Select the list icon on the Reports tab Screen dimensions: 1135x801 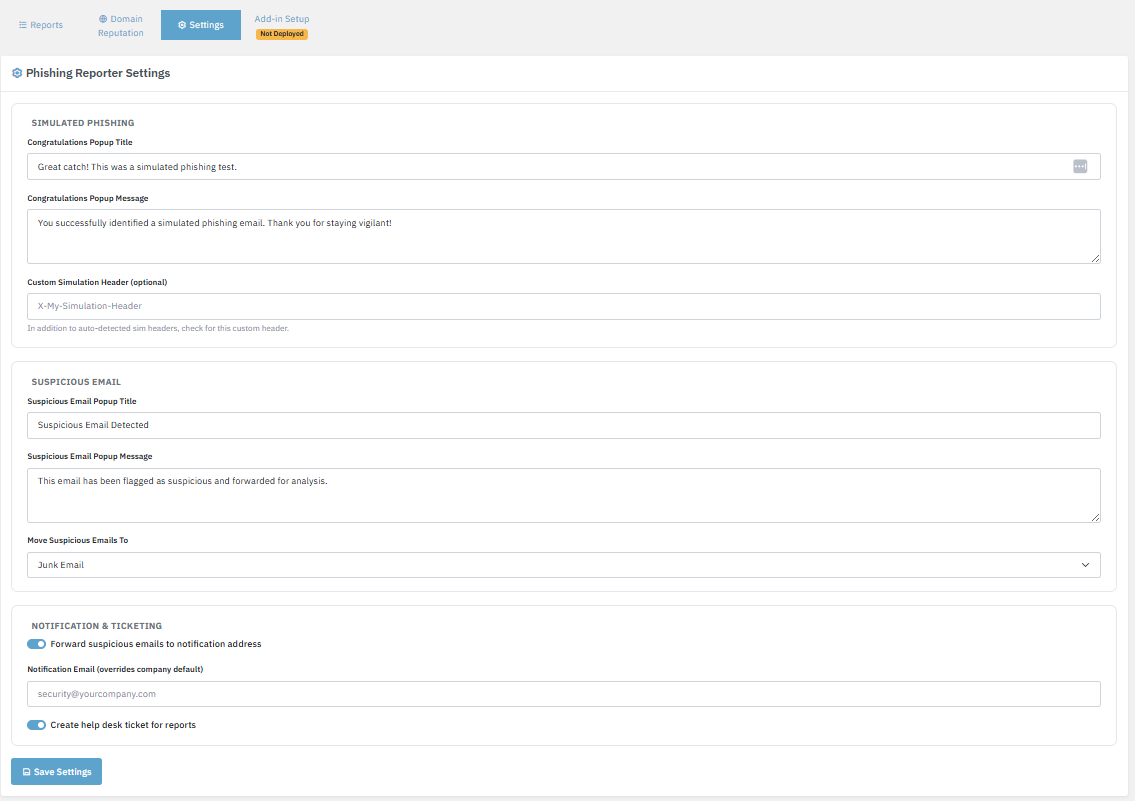(x=23, y=25)
